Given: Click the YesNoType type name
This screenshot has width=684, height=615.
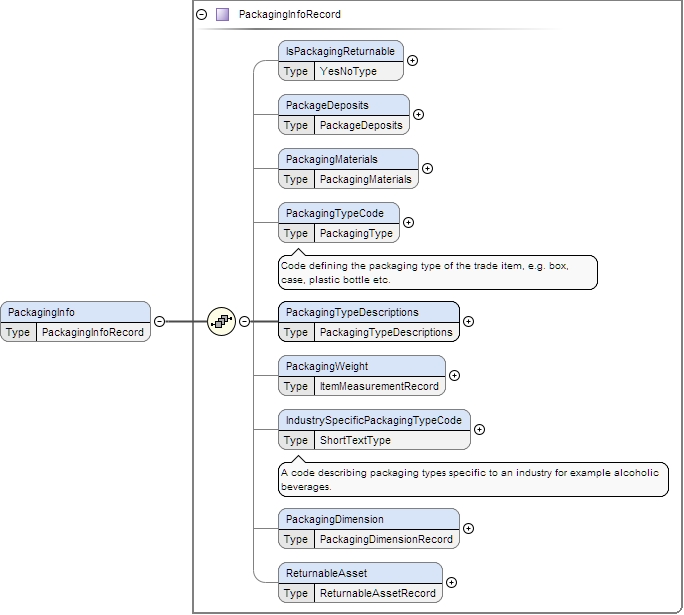Looking at the screenshot, I should [347, 71].
